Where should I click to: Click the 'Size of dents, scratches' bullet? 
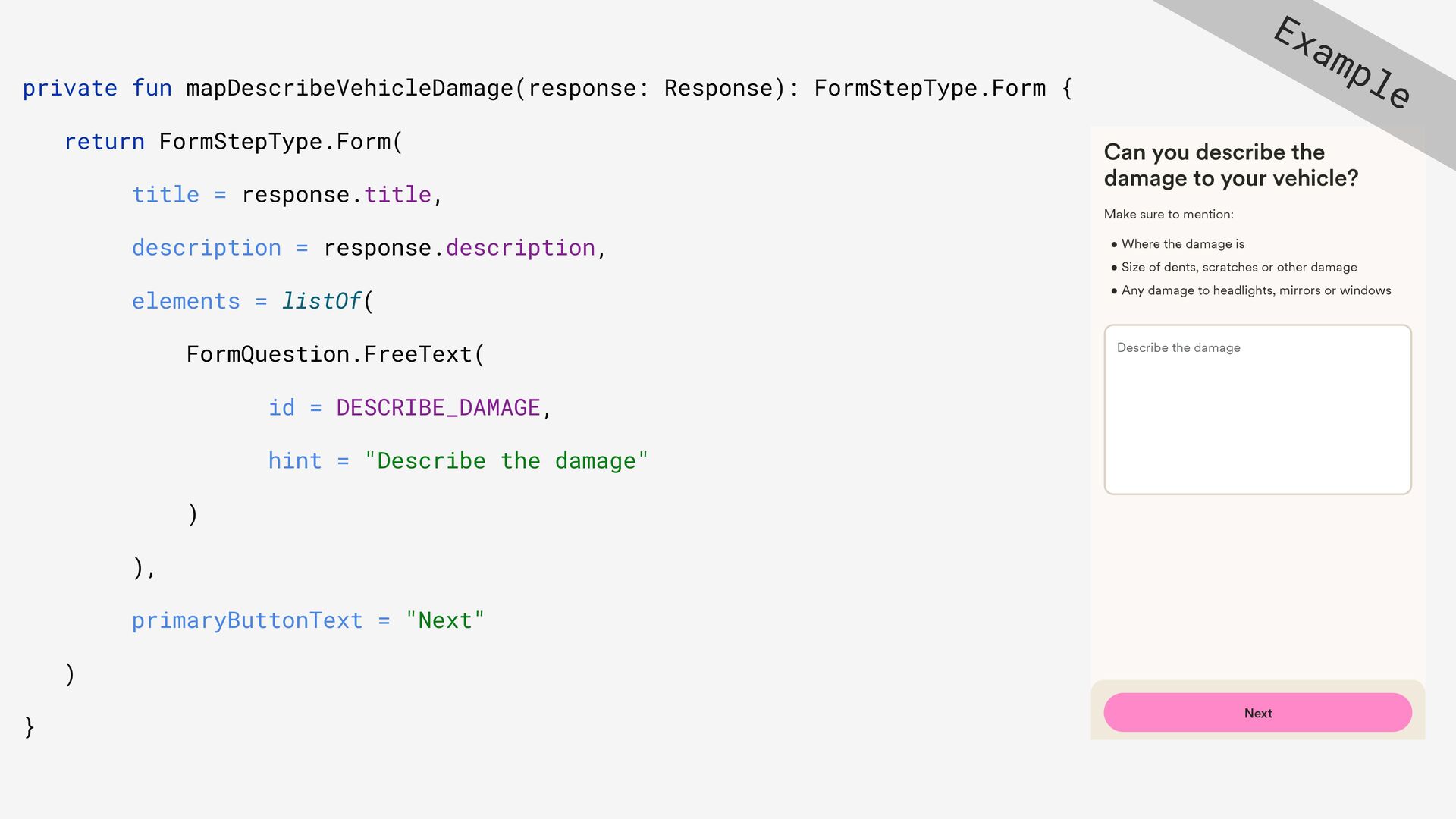[x=1238, y=268]
